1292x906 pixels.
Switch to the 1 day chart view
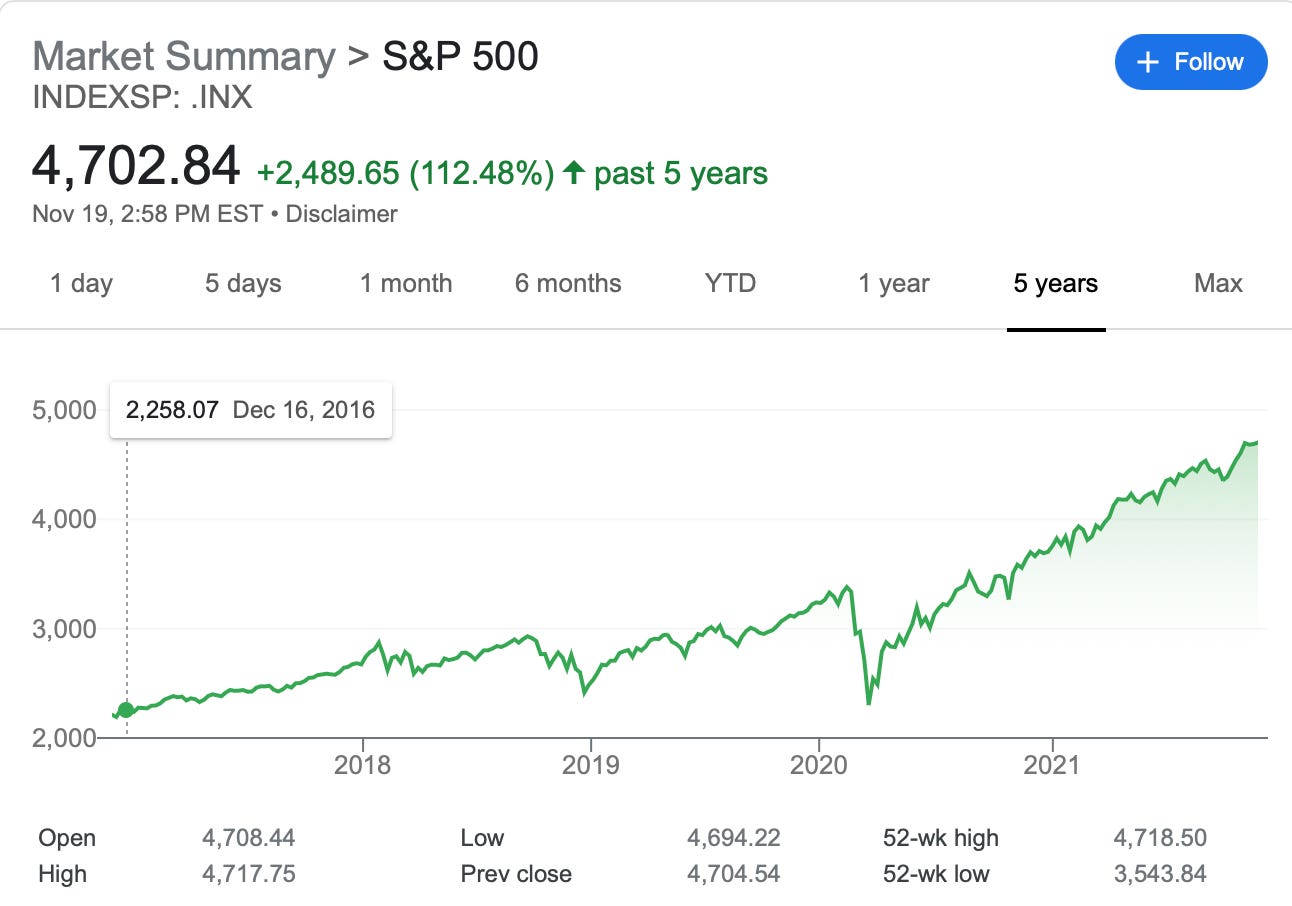click(80, 283)
